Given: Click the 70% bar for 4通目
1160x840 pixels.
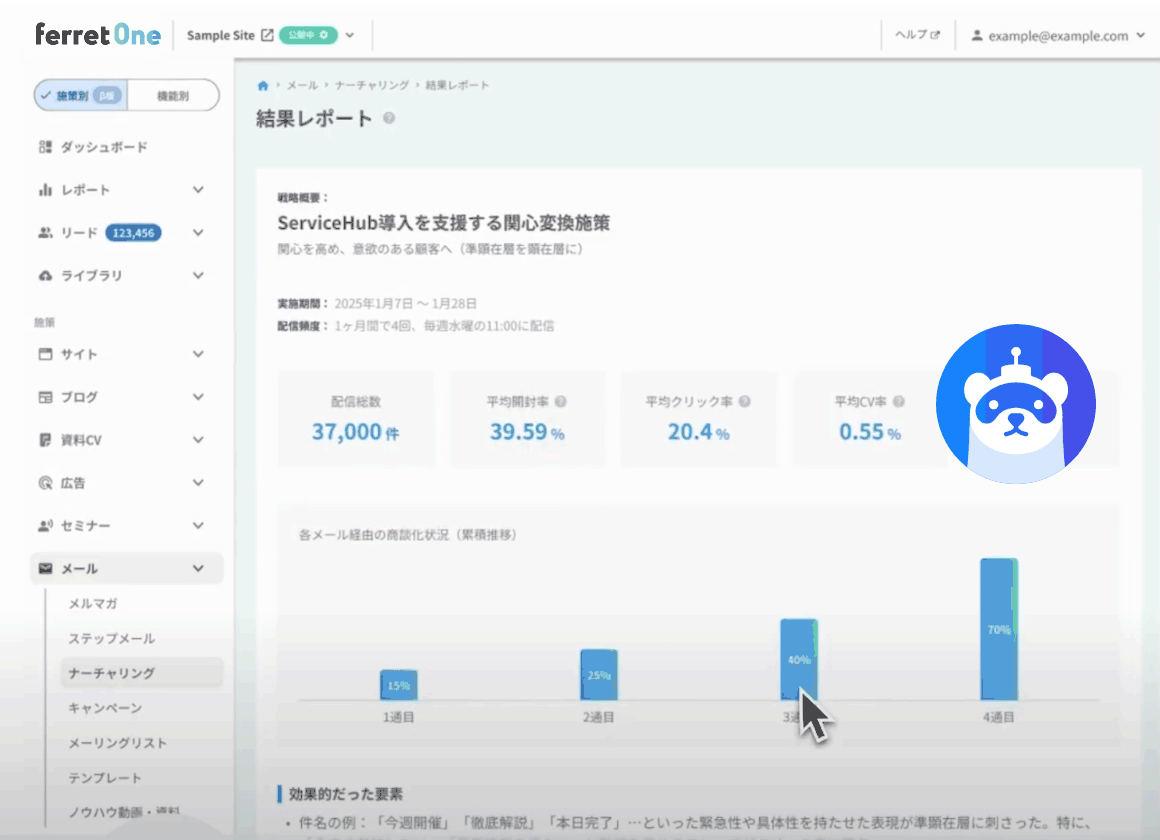Looking at the screenshot, I should click(x=998, y=629).
